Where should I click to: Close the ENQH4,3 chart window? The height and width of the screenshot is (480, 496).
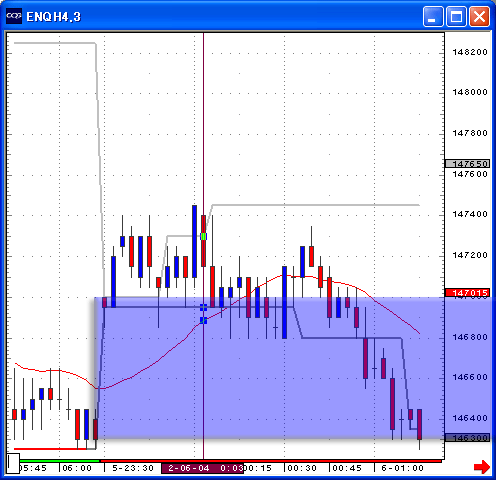(479, 16)
